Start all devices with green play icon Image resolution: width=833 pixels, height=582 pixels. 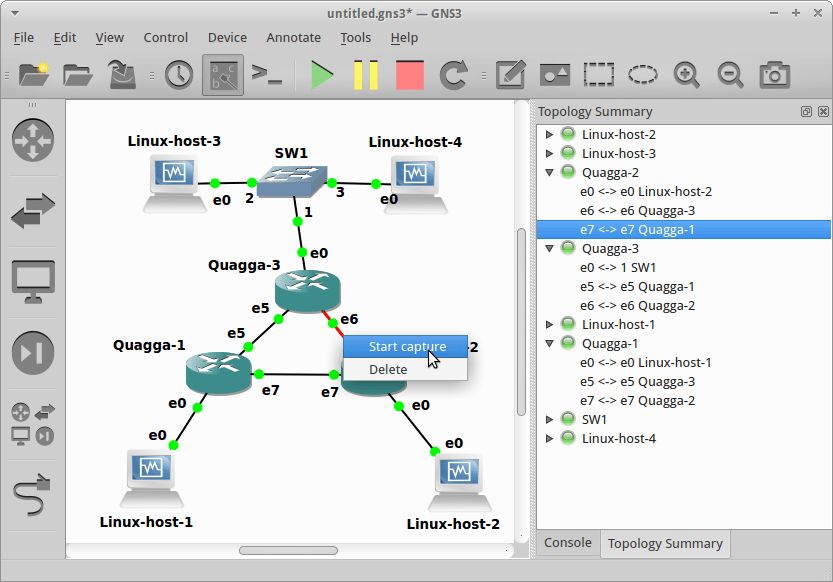pyautogui.click(x=322, y=74)
